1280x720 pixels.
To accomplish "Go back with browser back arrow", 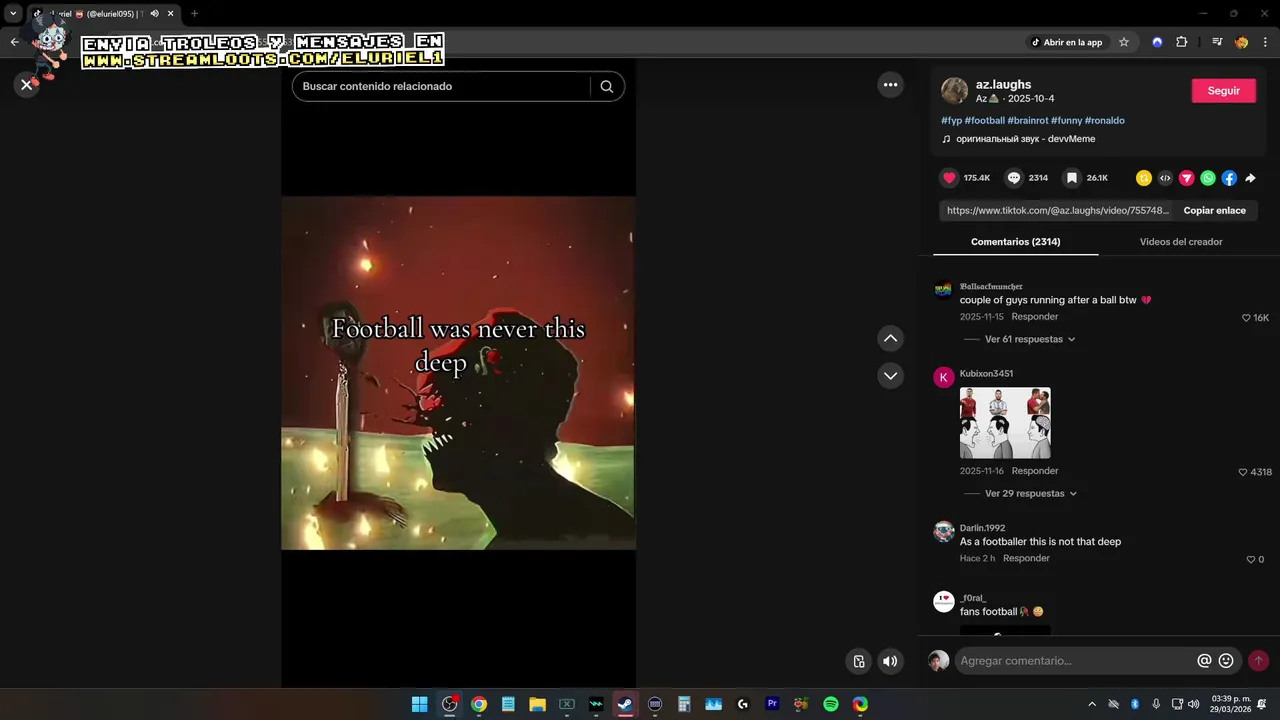I will point(14,42).
